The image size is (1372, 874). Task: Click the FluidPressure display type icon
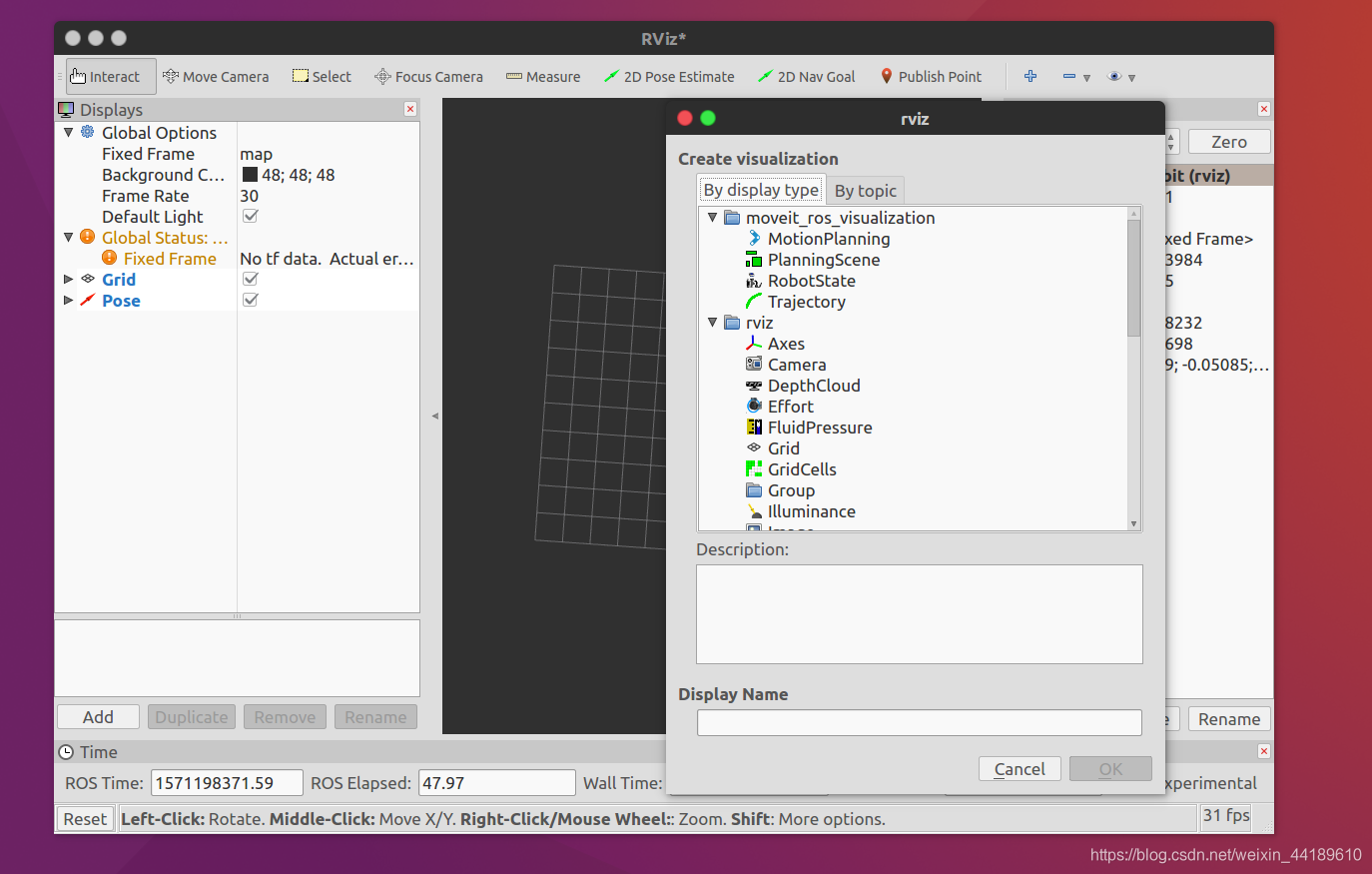754,428
